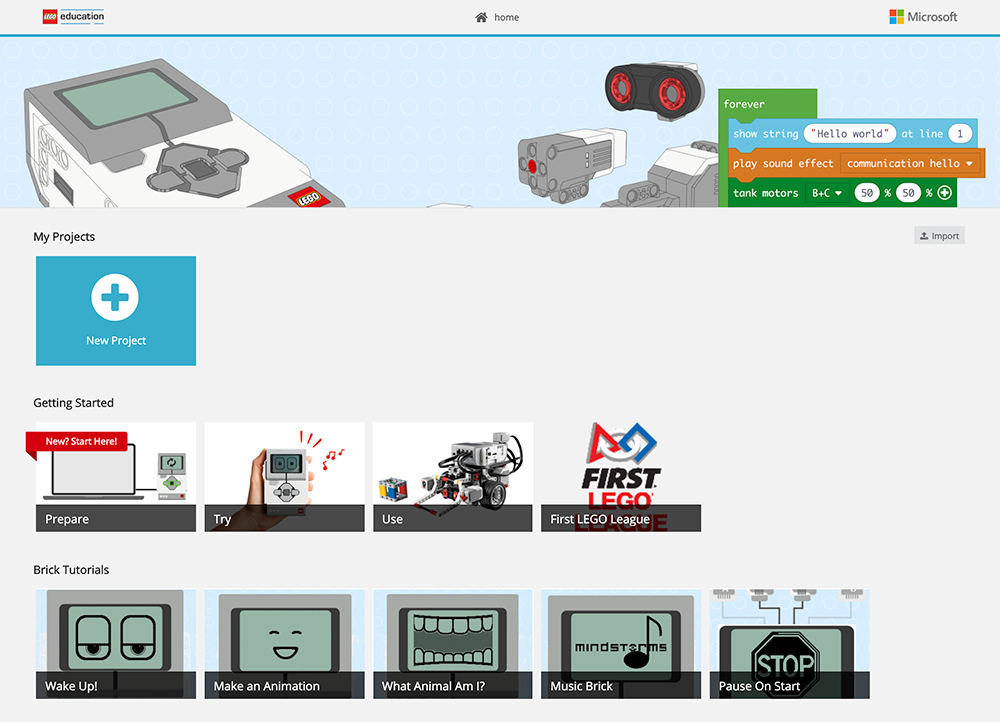Click the plus icon on tank motors block
Image resolution: width=1000 pixels, height=722 pixels.
pyautogui.click(x=945, y=193)
